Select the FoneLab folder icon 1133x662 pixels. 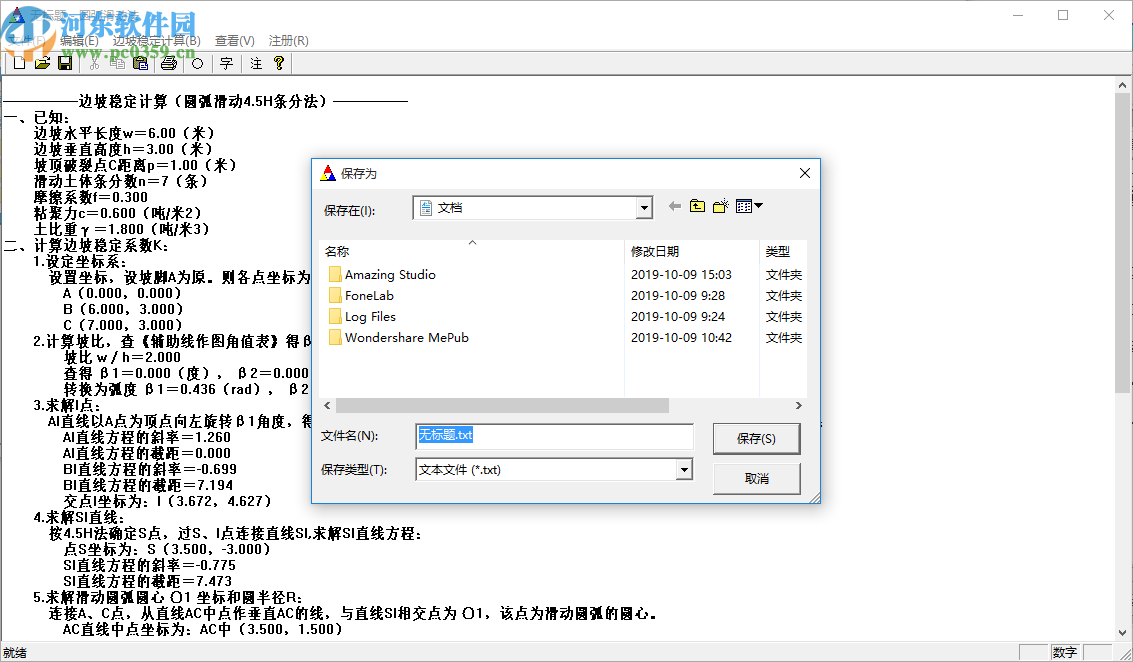point(335,296)
